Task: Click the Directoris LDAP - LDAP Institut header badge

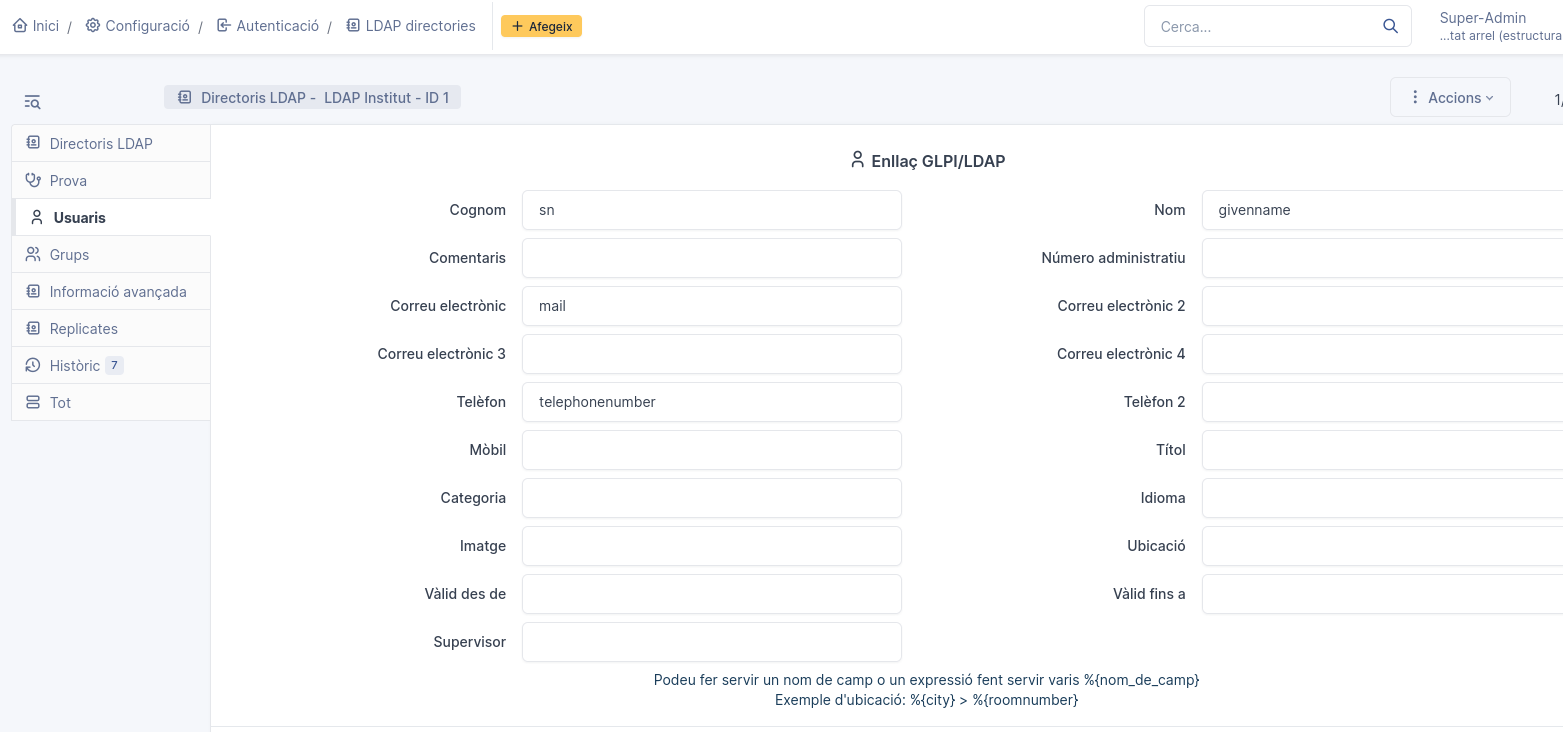Action: tap(313, 97)
